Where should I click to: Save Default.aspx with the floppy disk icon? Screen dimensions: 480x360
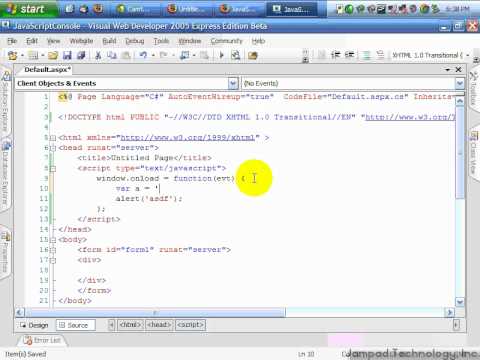pos(67,55)
